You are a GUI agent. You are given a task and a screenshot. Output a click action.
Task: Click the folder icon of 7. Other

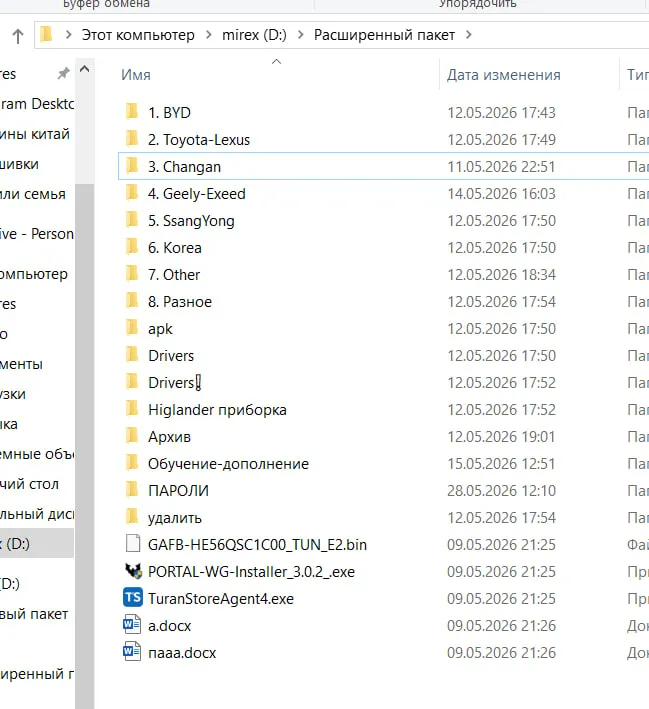[x=132, y=274]
